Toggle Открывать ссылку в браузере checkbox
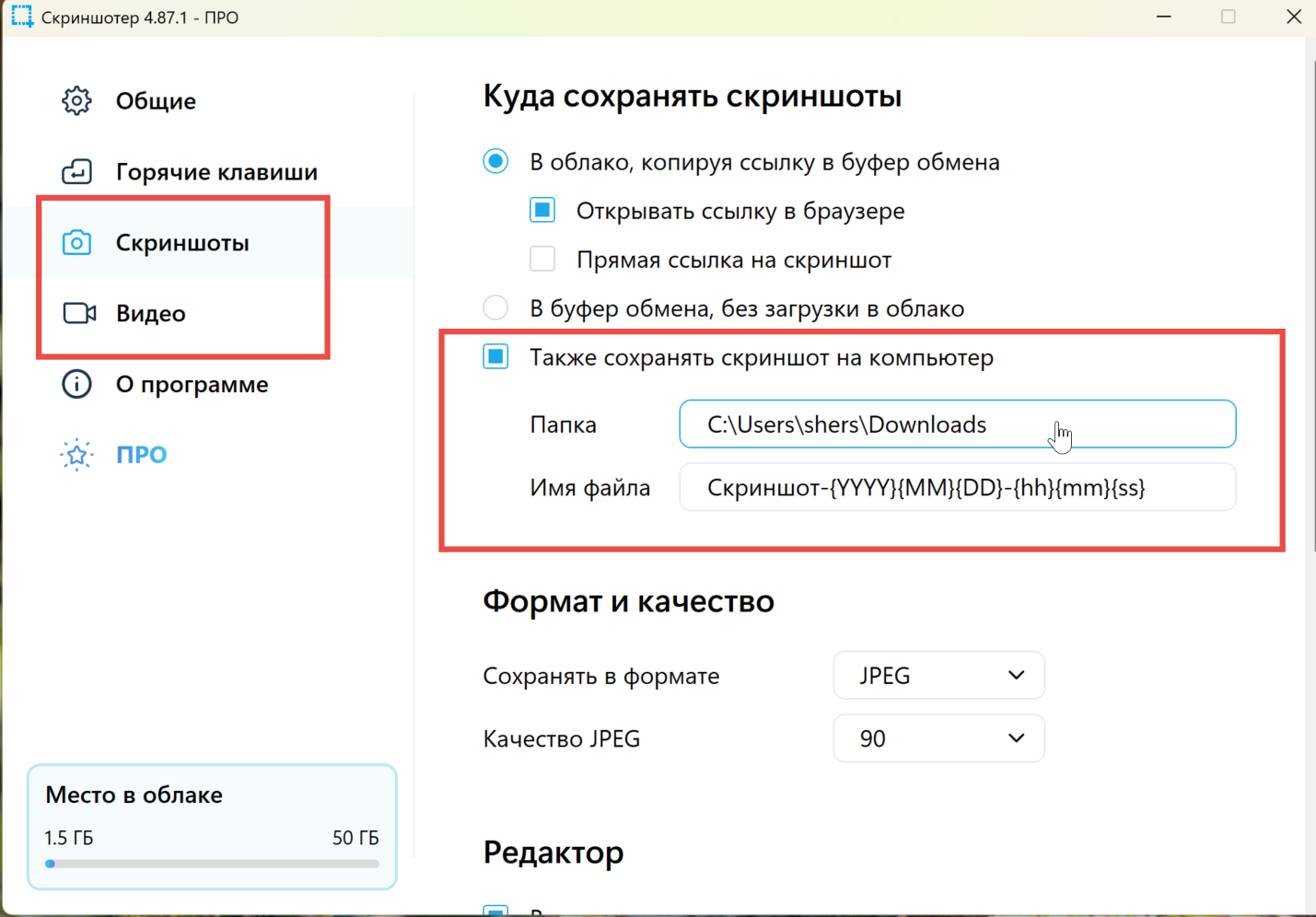This screenshot has width=1316, height=917. (x=542, y=211)
